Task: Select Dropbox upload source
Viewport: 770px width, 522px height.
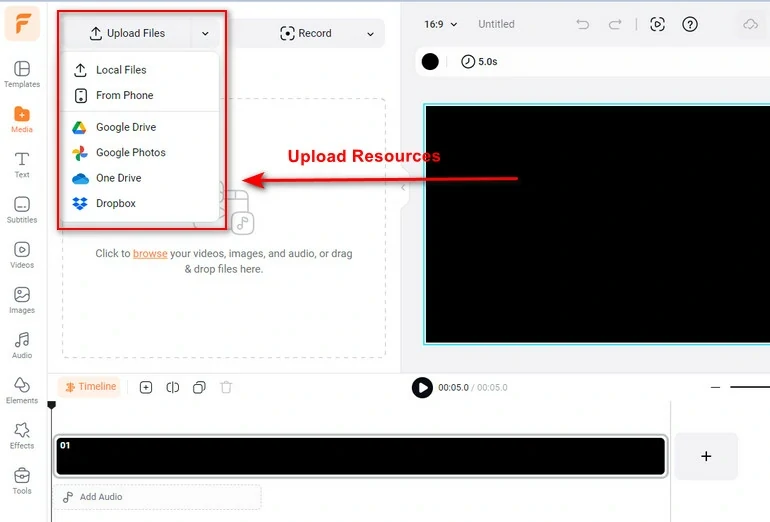Action: [x=140, y=203]
